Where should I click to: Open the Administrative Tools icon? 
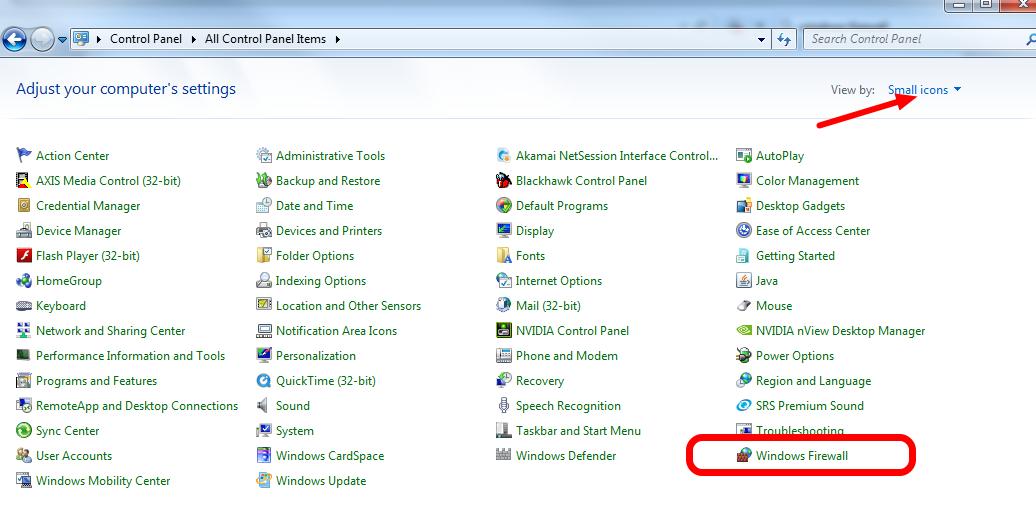(264, 156)
